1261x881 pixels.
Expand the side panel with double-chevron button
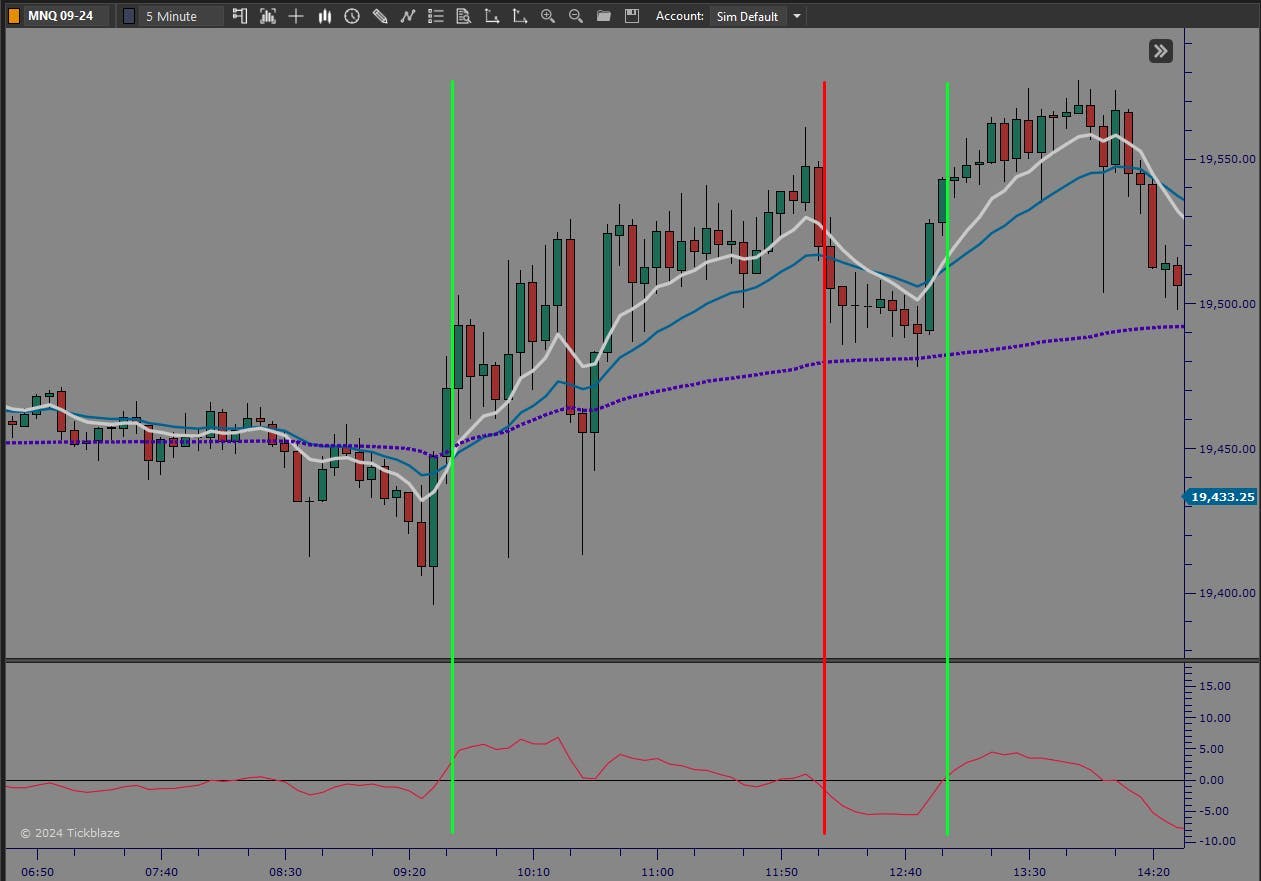click(1160, 51)
